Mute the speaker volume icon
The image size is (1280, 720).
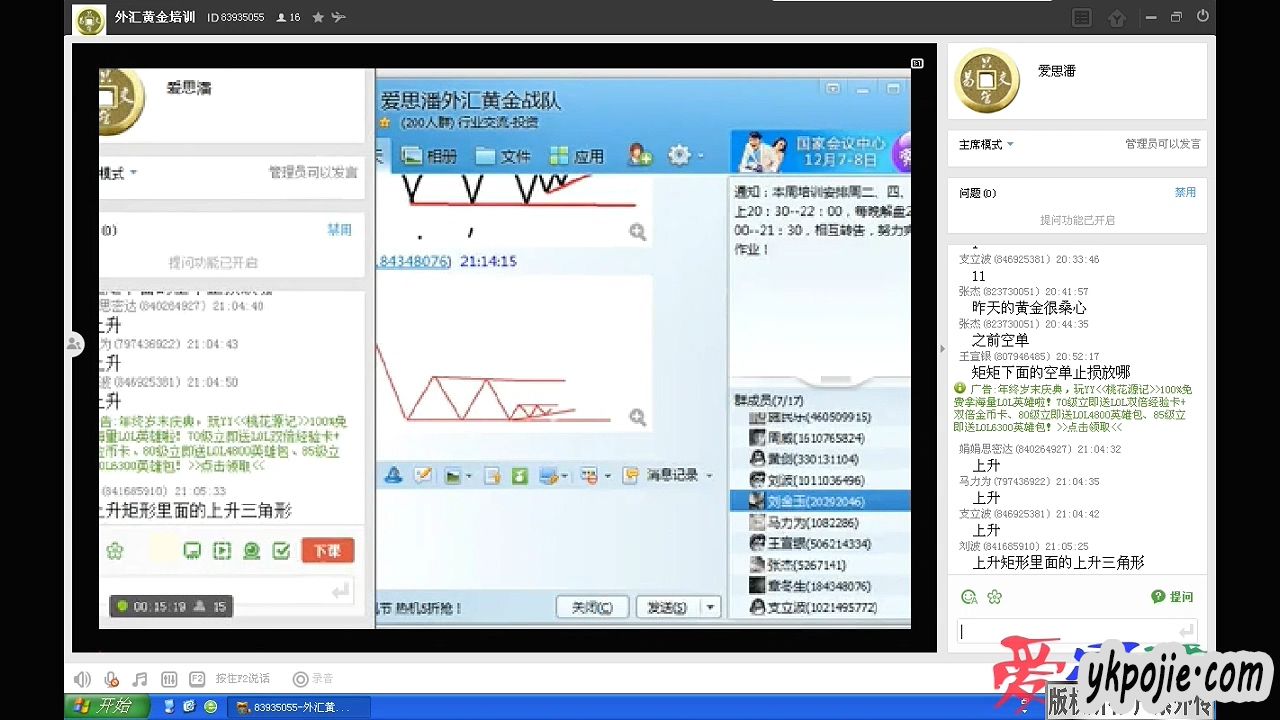83,679
